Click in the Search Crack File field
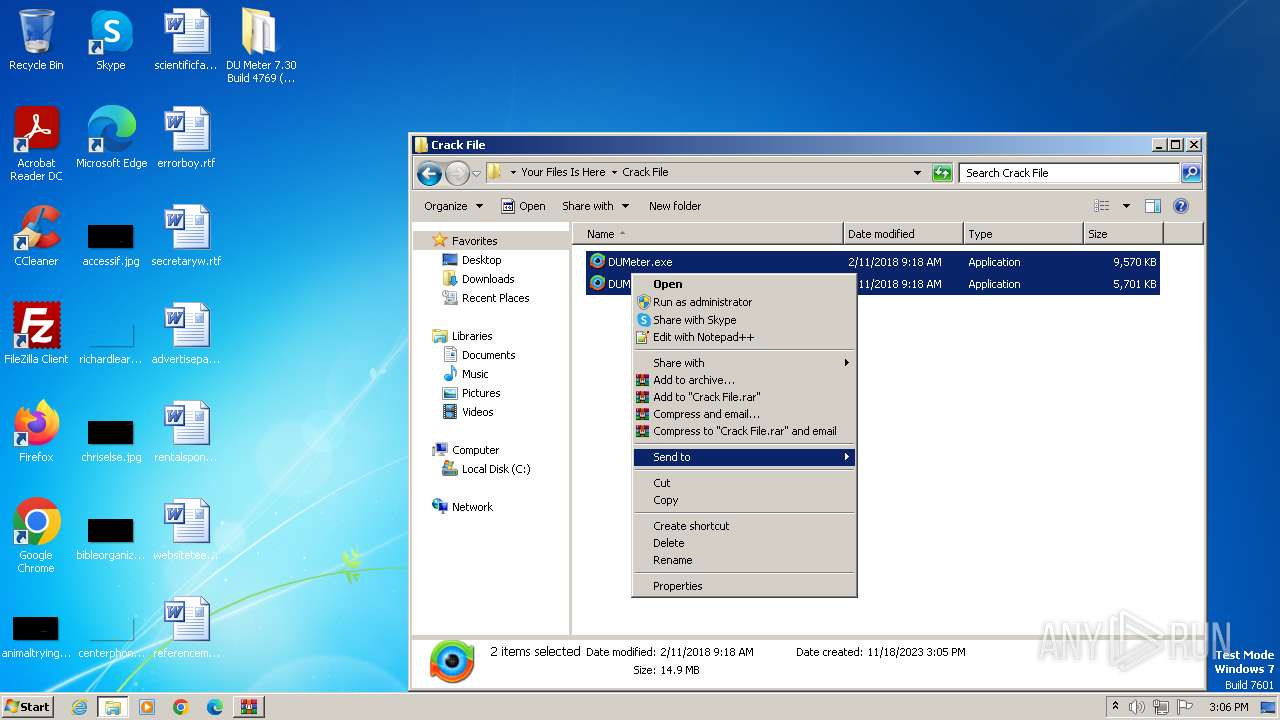 [1068, 173]
